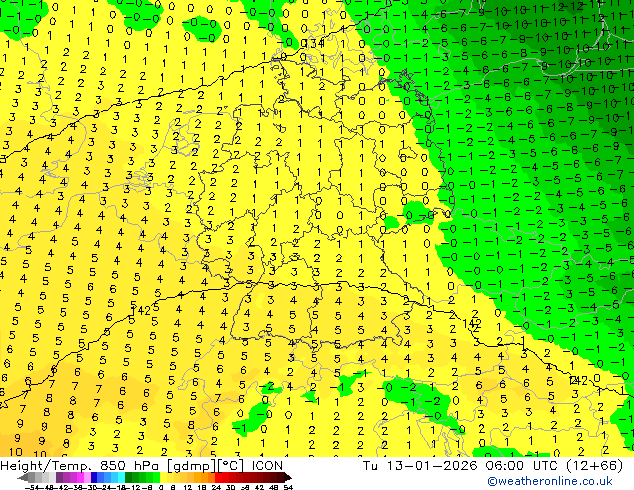Click the "034" contour label near the top

(x=312, y=43)
